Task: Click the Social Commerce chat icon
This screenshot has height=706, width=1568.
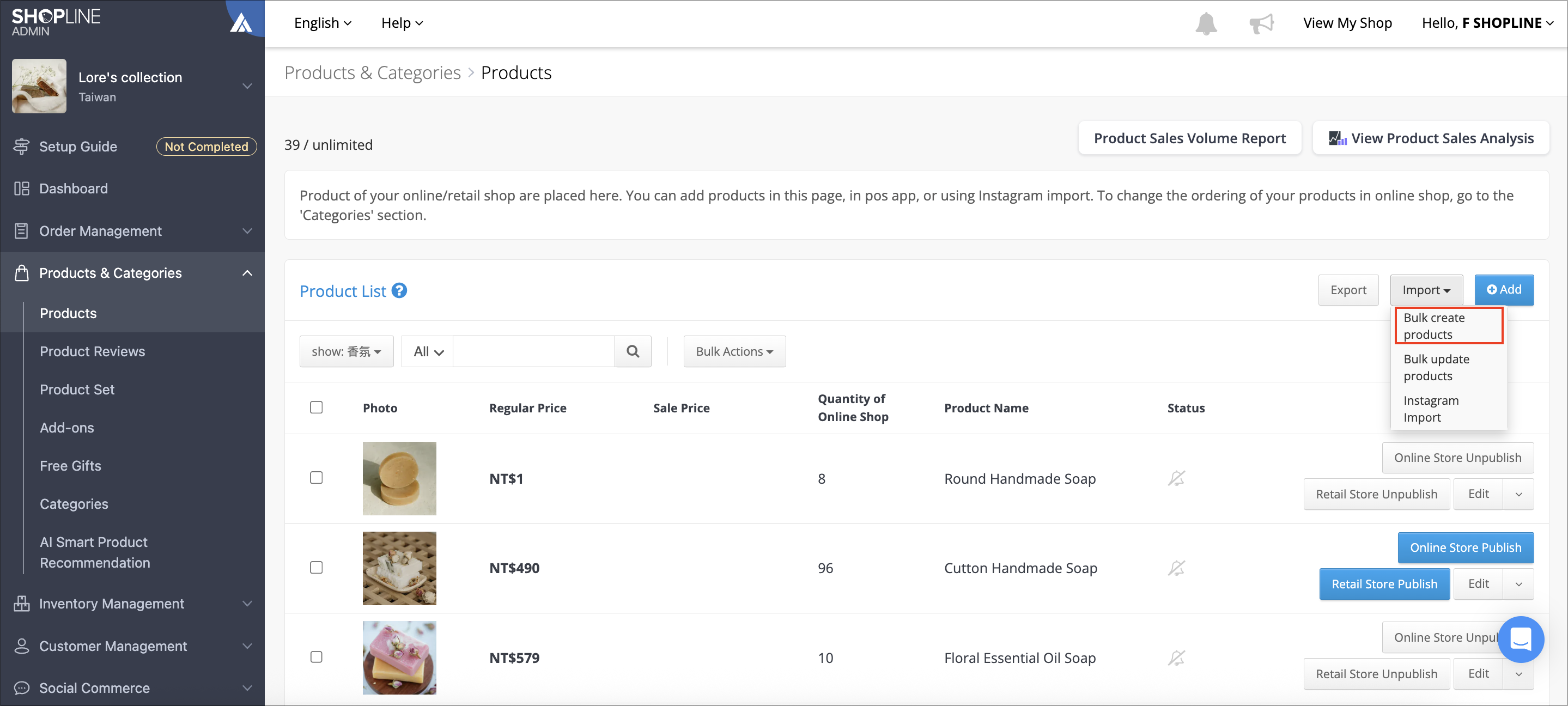Action: click(x=21, y=687)
